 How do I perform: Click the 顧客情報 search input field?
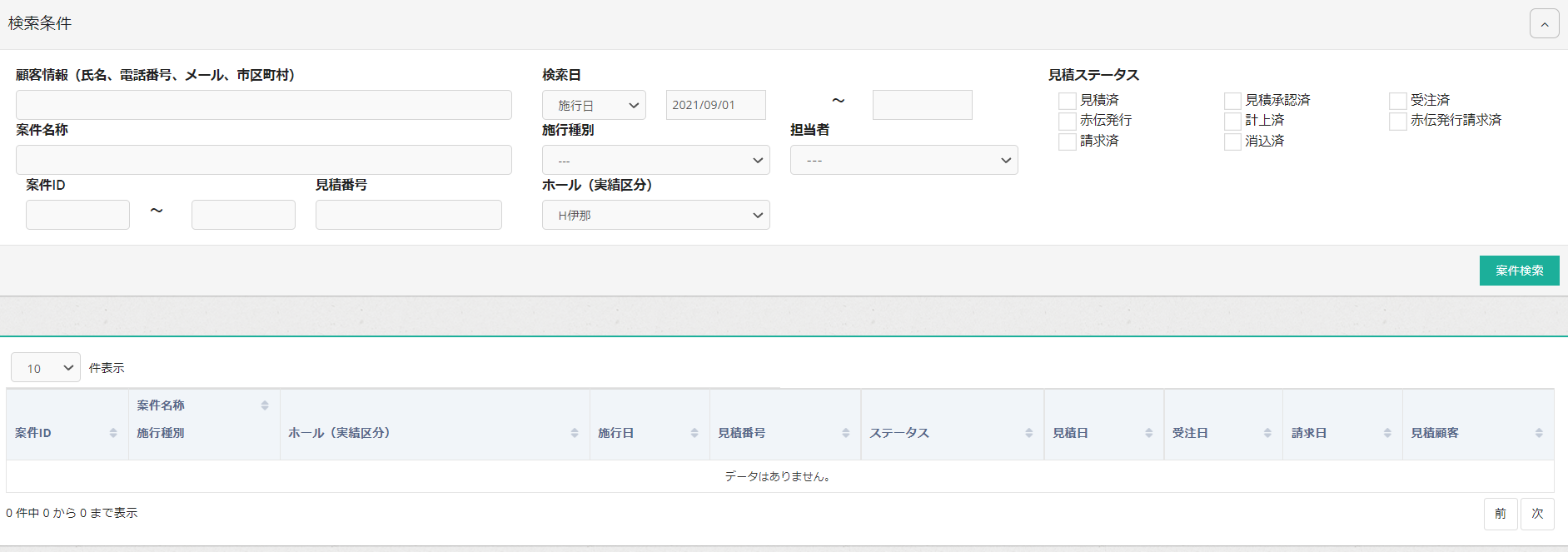(x=263, y=105)
